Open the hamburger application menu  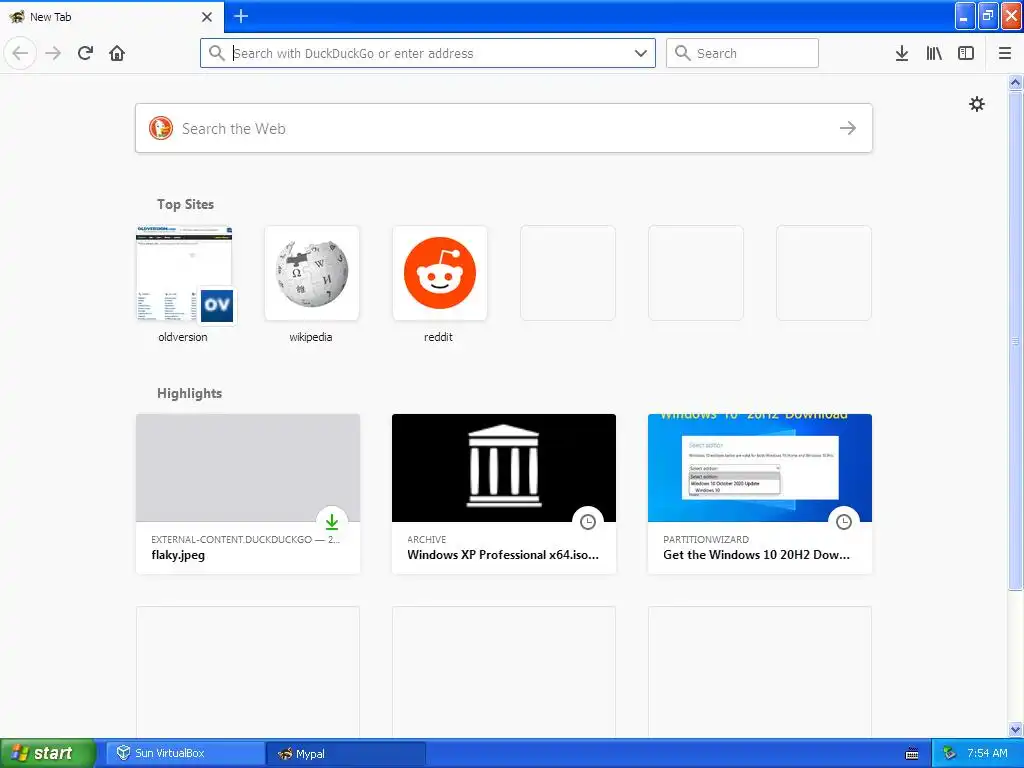(1005, 53)
